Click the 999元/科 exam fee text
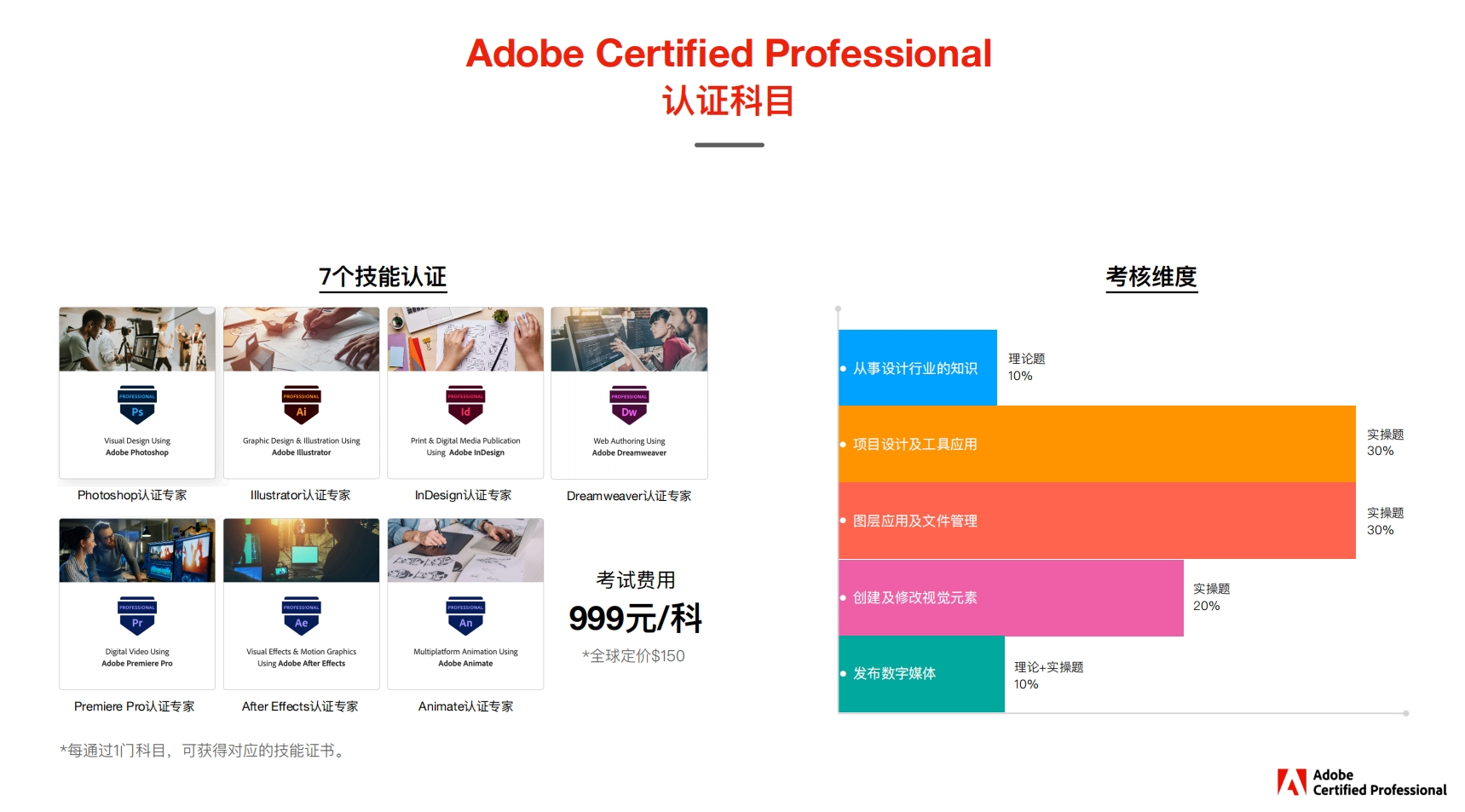The image size is (1465, 812). (x=635, y=619)
